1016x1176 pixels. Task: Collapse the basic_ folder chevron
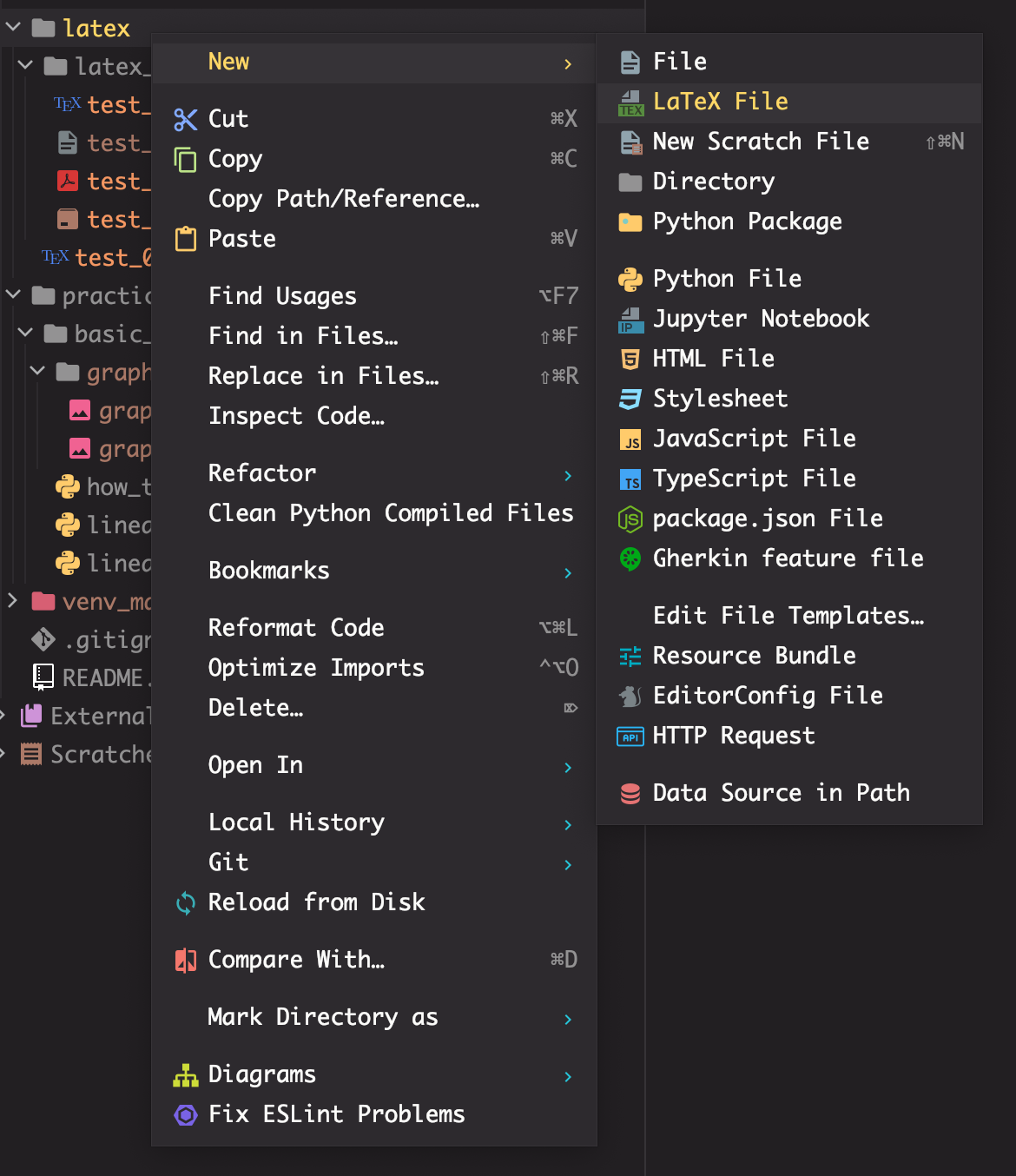tap(25, 334)
